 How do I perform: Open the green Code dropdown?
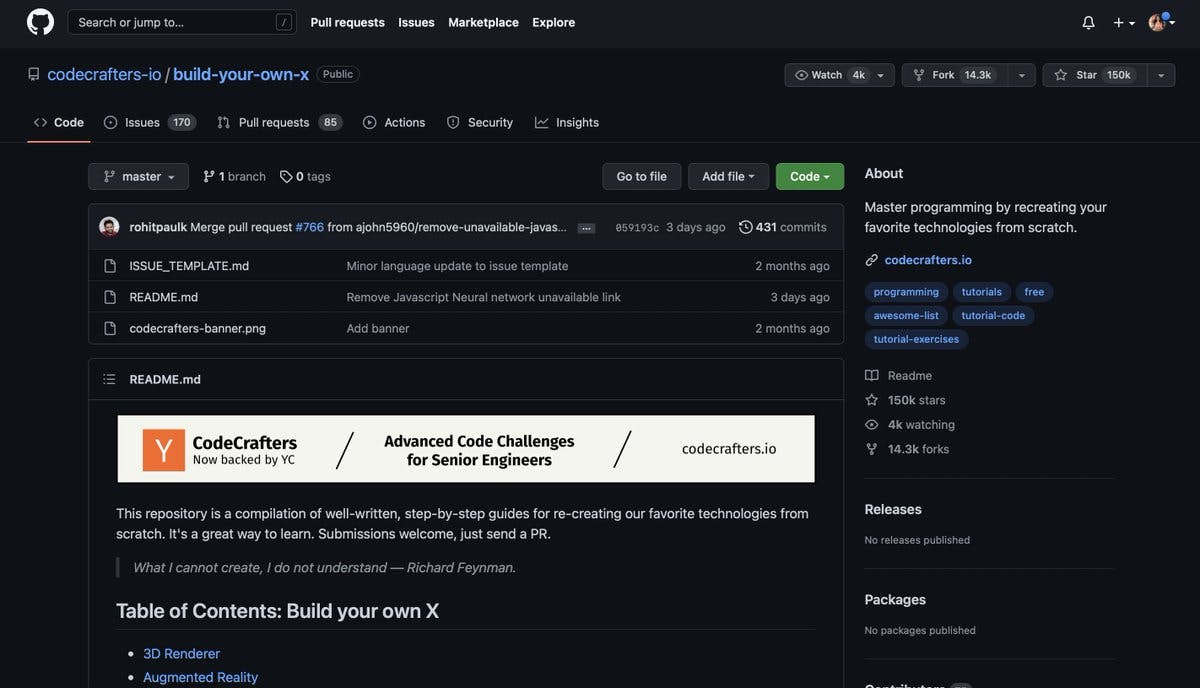809,177
